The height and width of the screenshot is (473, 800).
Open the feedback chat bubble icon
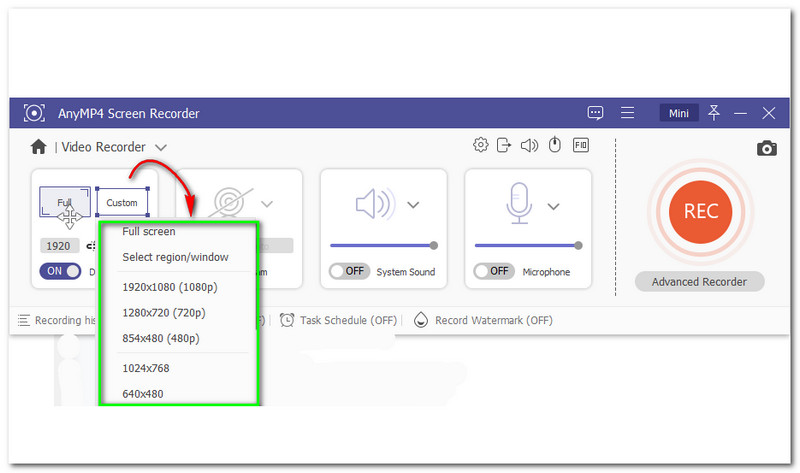595,113
